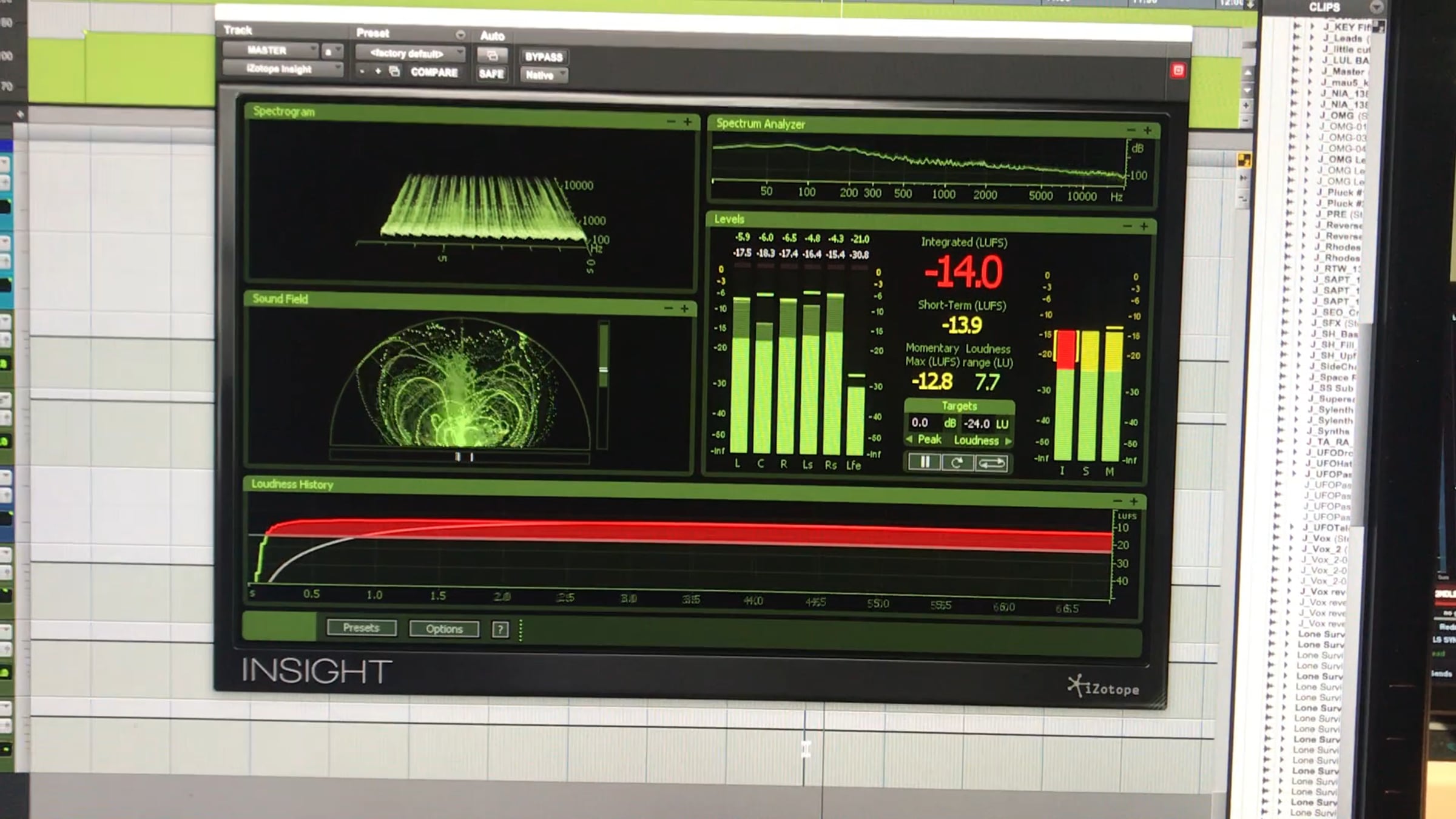Select the J_Vox_2 clip row
The width and height of the screenshot is (1456, 819).
coord(1323,549)
